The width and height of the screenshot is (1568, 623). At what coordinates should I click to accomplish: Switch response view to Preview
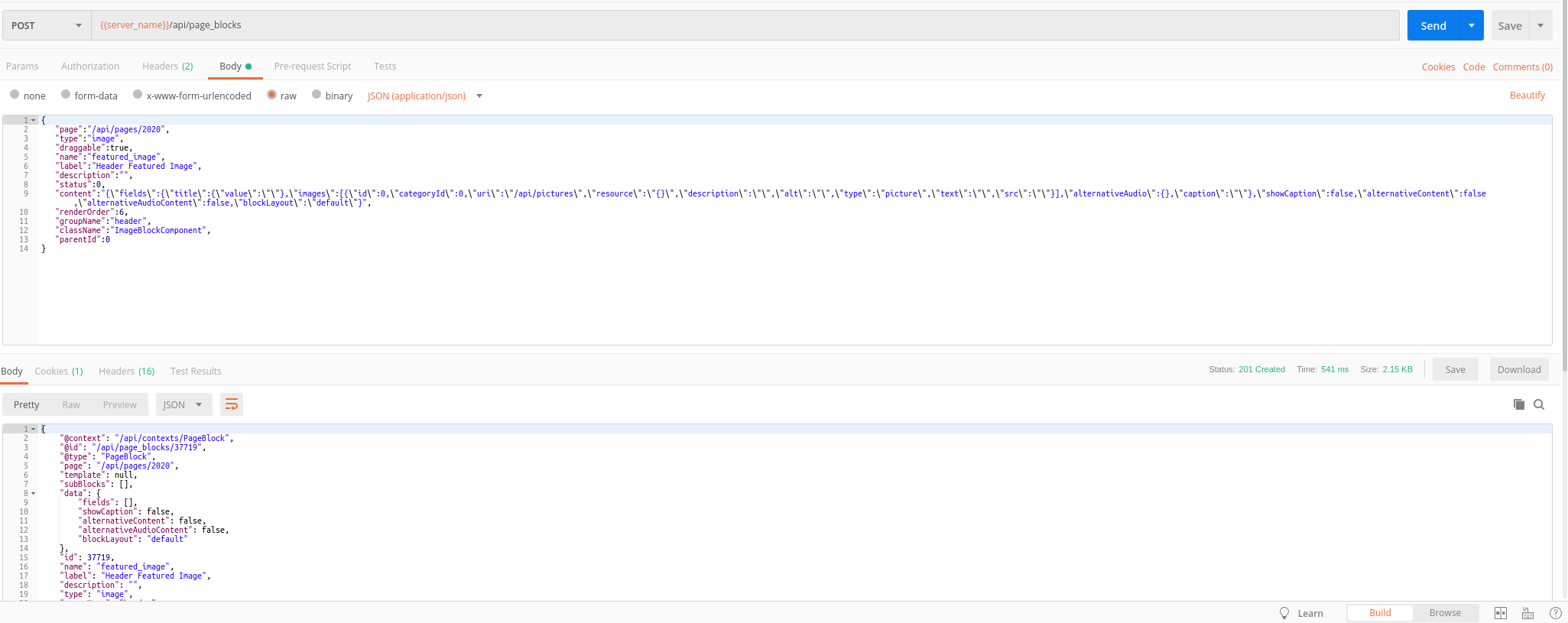pos(120,404)
